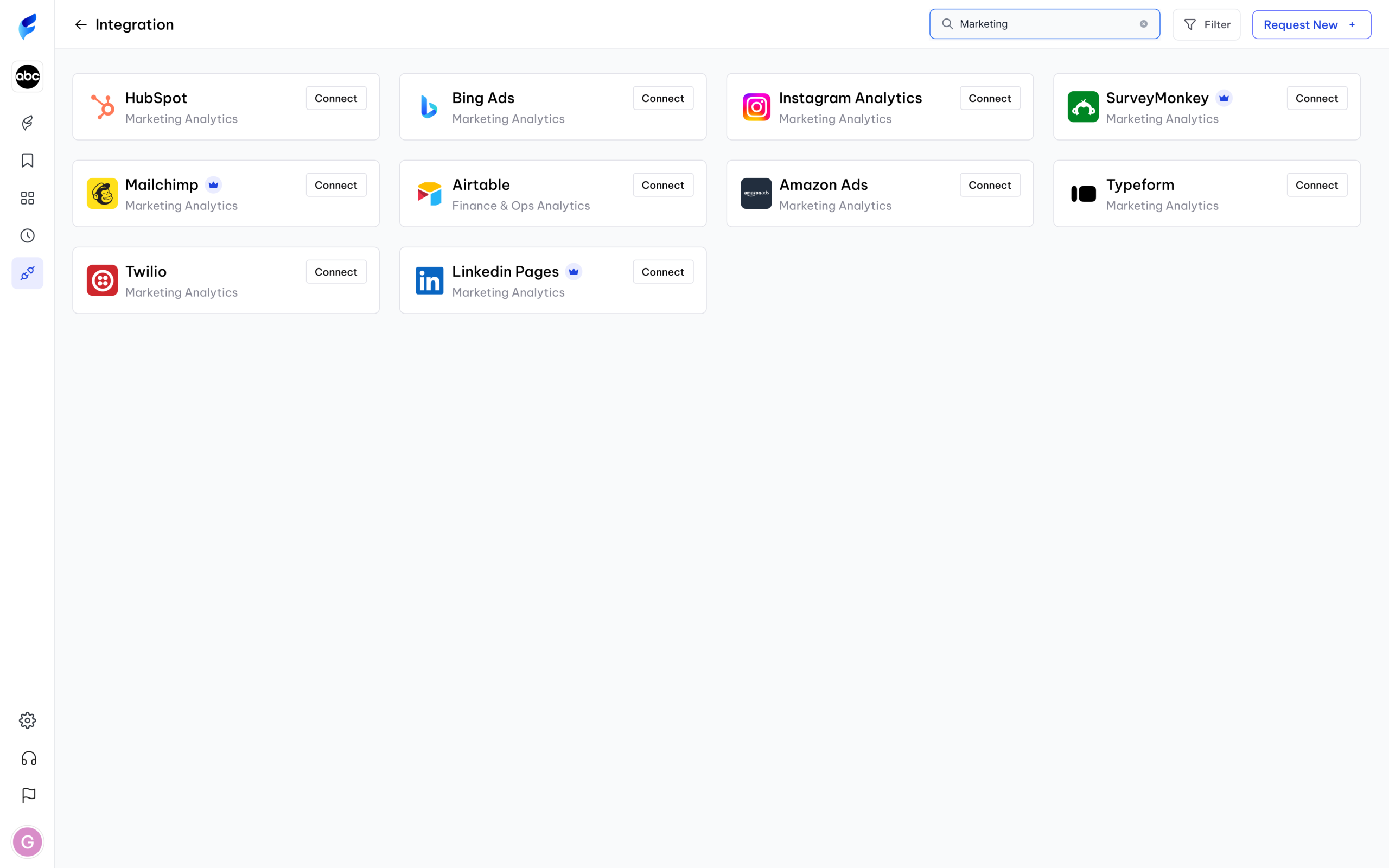Click the crown badge next to Mailchimp

[x=213, y=185]
